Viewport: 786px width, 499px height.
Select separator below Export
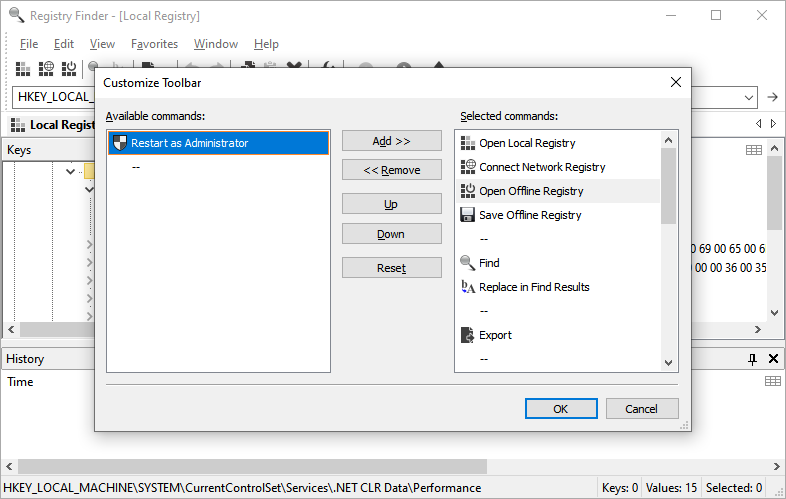(558, 359)
